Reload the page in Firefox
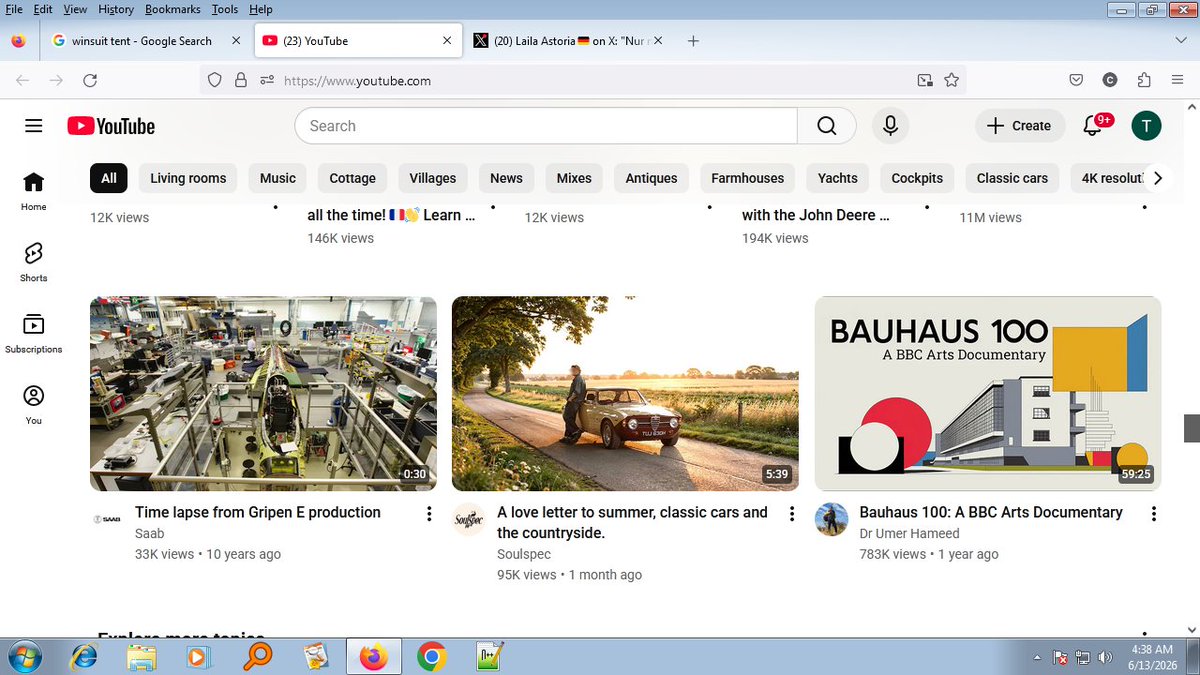The width and height of the screenshot is (1200, 675). pyautogui.click(x=90, y=80)
